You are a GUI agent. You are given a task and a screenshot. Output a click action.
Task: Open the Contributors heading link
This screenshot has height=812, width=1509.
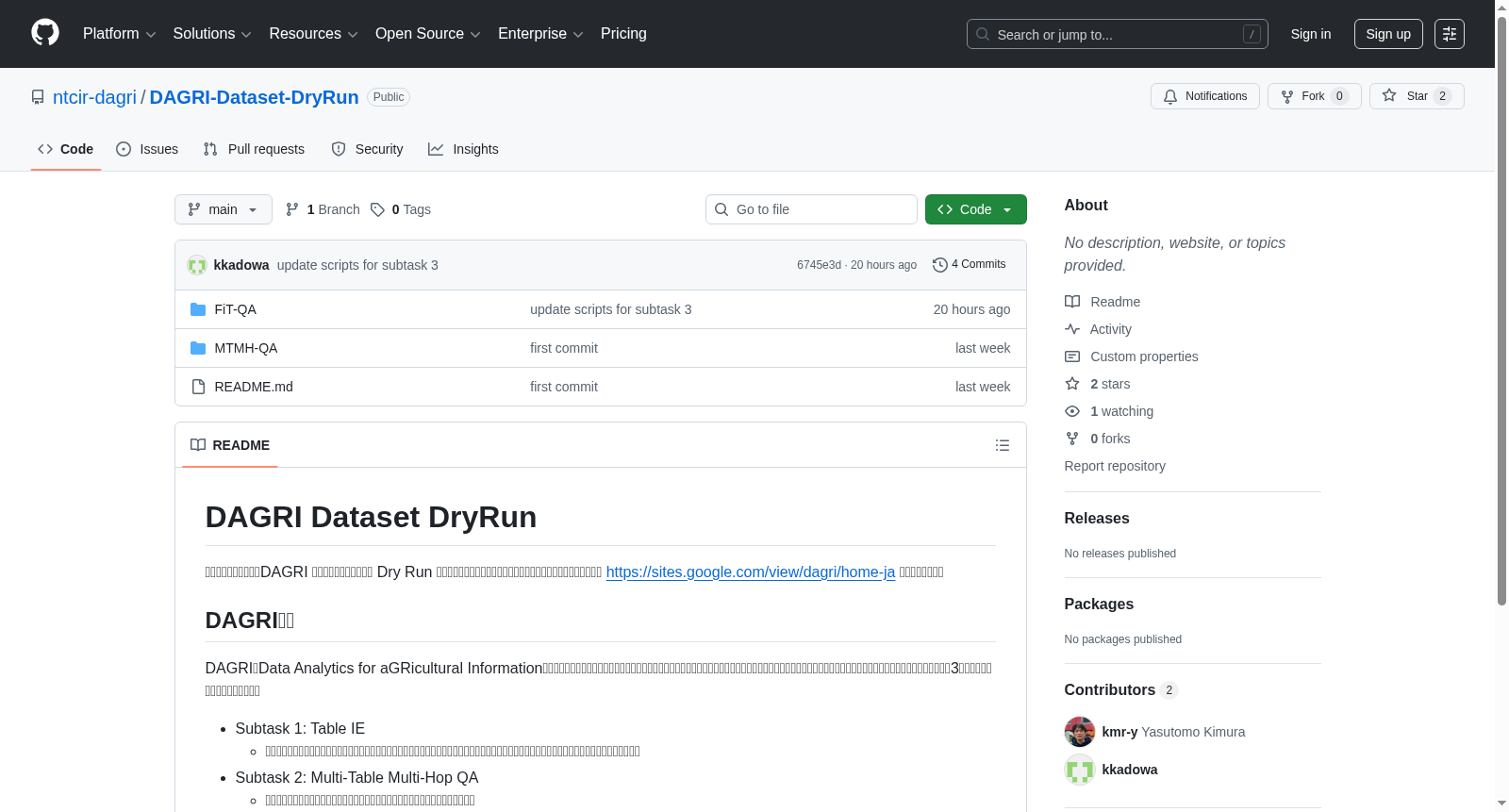[1121, 690]
